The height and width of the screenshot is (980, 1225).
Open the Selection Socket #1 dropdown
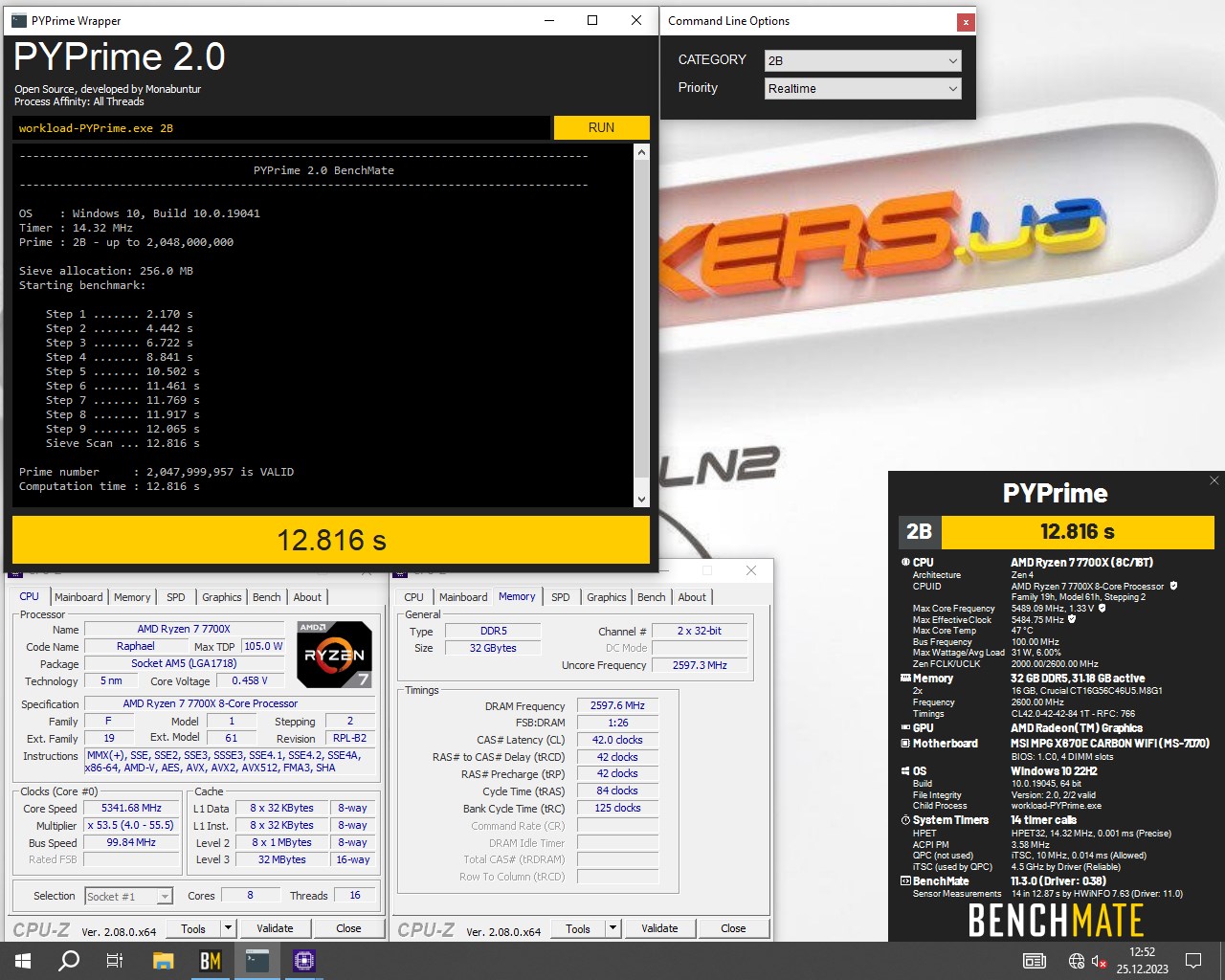pos(128,896)
